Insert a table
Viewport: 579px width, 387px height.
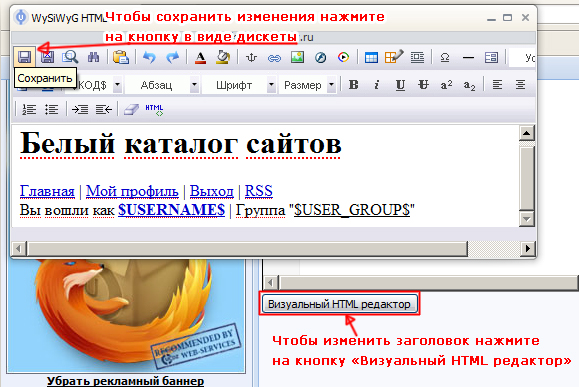[371, 58]
